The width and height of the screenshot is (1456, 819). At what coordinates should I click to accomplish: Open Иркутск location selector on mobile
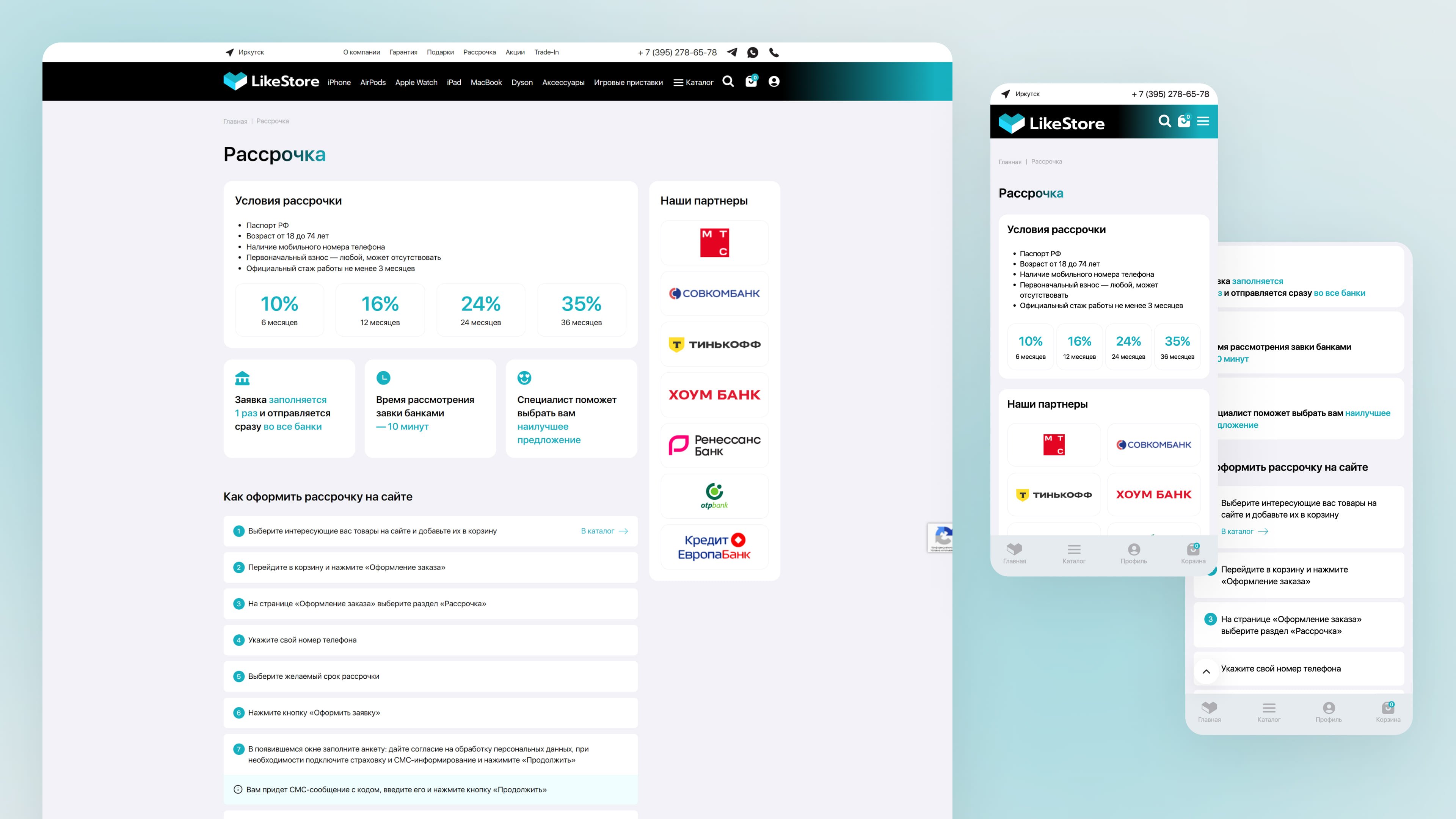[x=1020, y=94]
